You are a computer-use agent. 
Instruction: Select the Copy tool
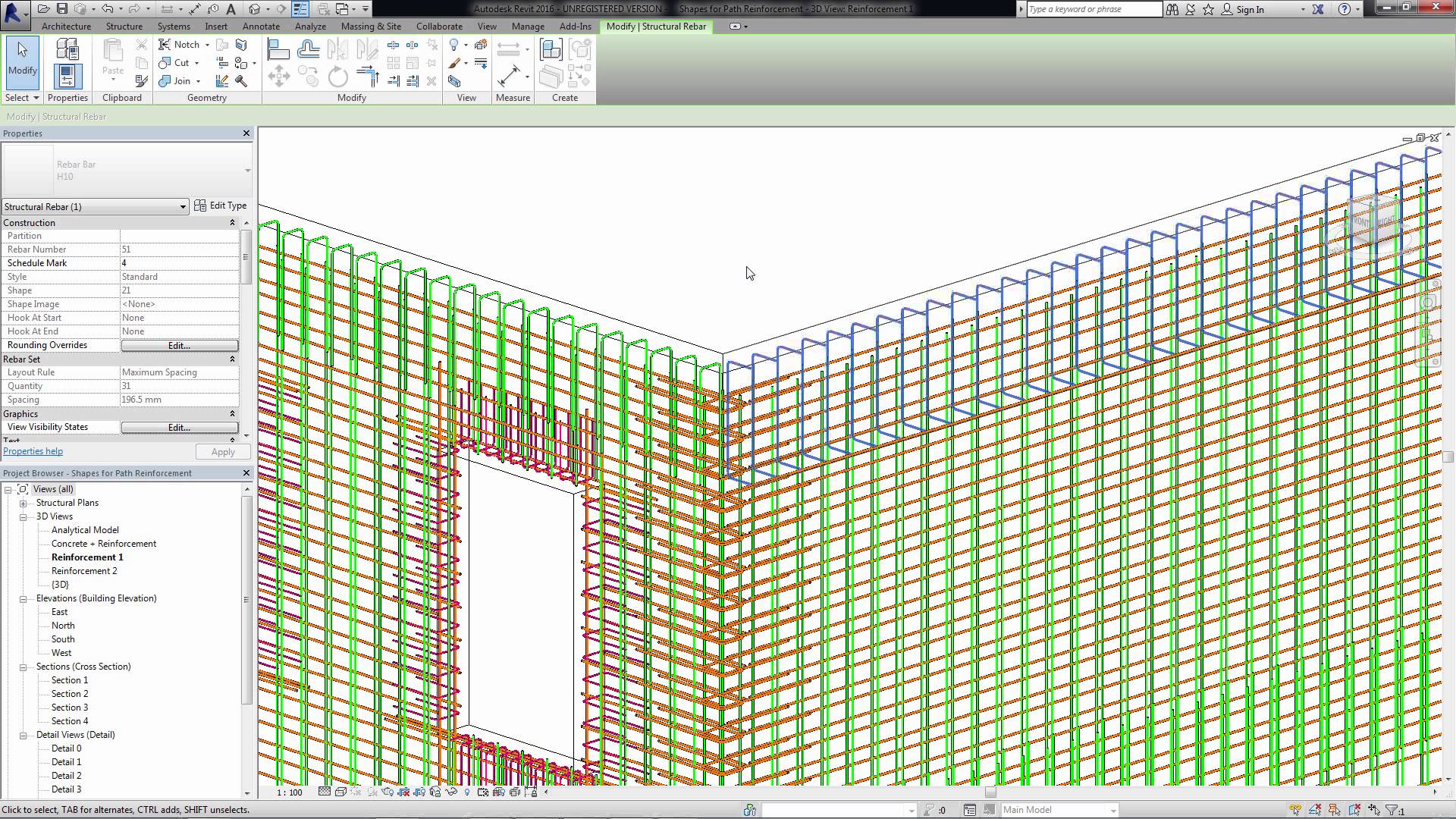[308, 75]
